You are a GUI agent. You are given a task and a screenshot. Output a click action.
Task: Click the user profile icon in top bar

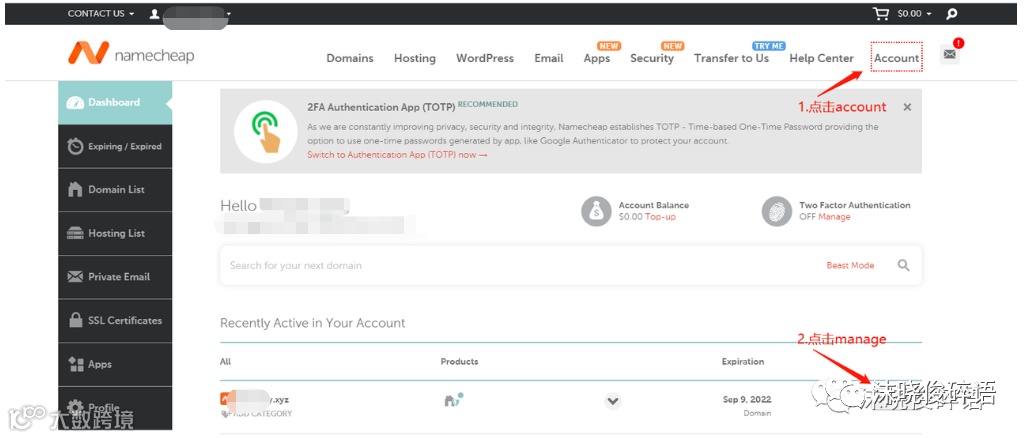tap(154, 13)
